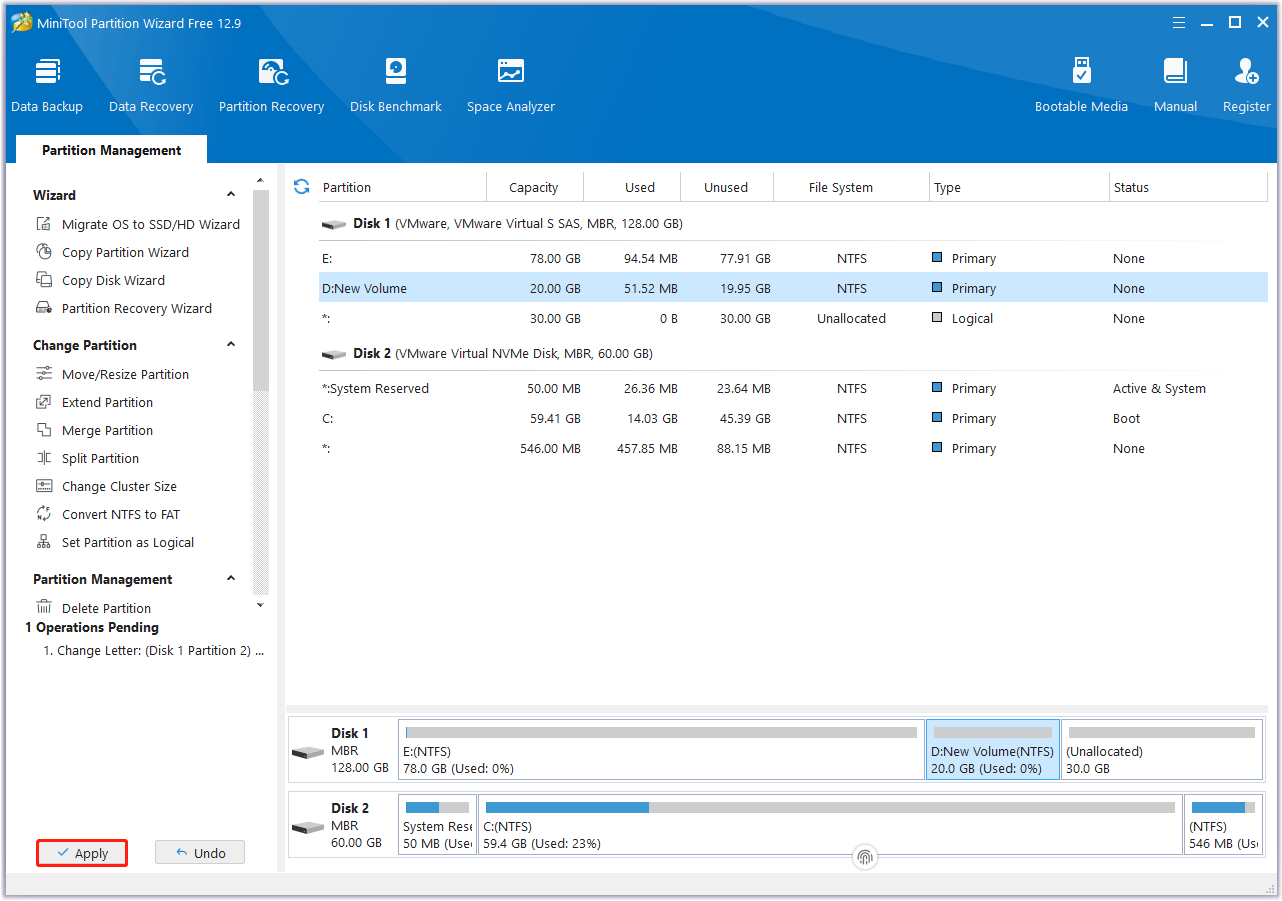Switch to the Partition Management tab
This screenshot has width=1282, height=901.
[111, 149]
